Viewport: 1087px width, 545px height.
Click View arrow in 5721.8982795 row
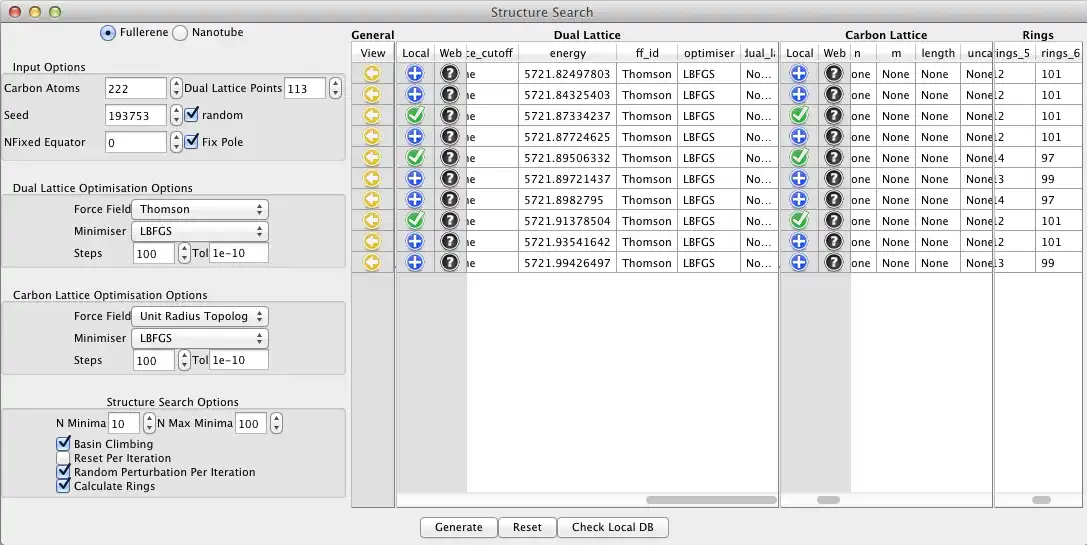click(x=372, y=200)
